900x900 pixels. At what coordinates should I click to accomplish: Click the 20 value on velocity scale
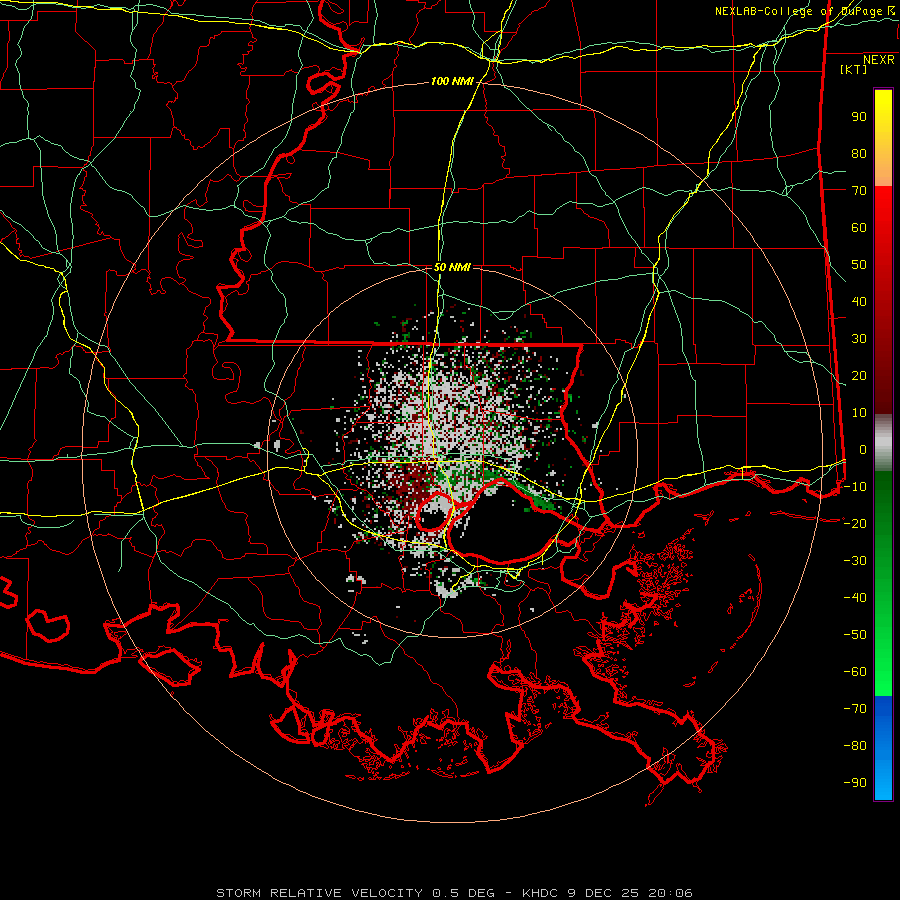859,376
